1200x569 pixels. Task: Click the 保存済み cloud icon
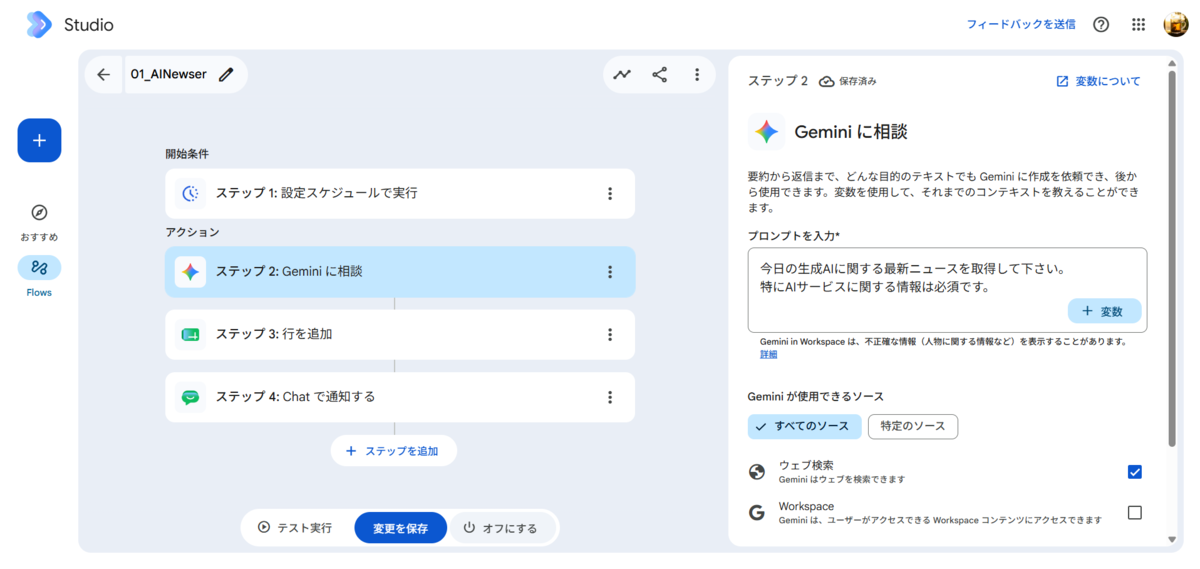pyautogui.click(x=827, y=81)
